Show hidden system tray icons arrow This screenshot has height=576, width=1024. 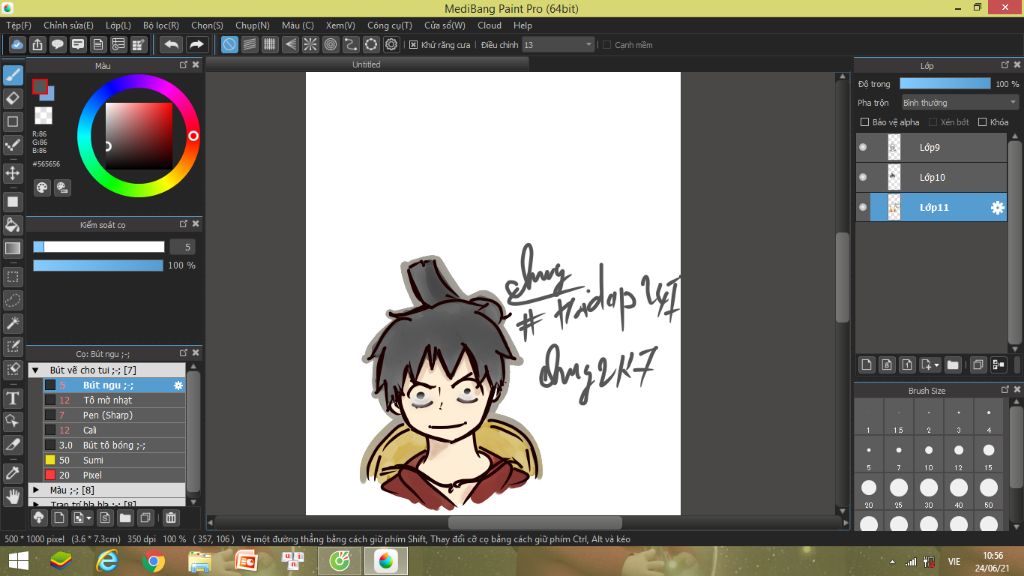(892, 562)
